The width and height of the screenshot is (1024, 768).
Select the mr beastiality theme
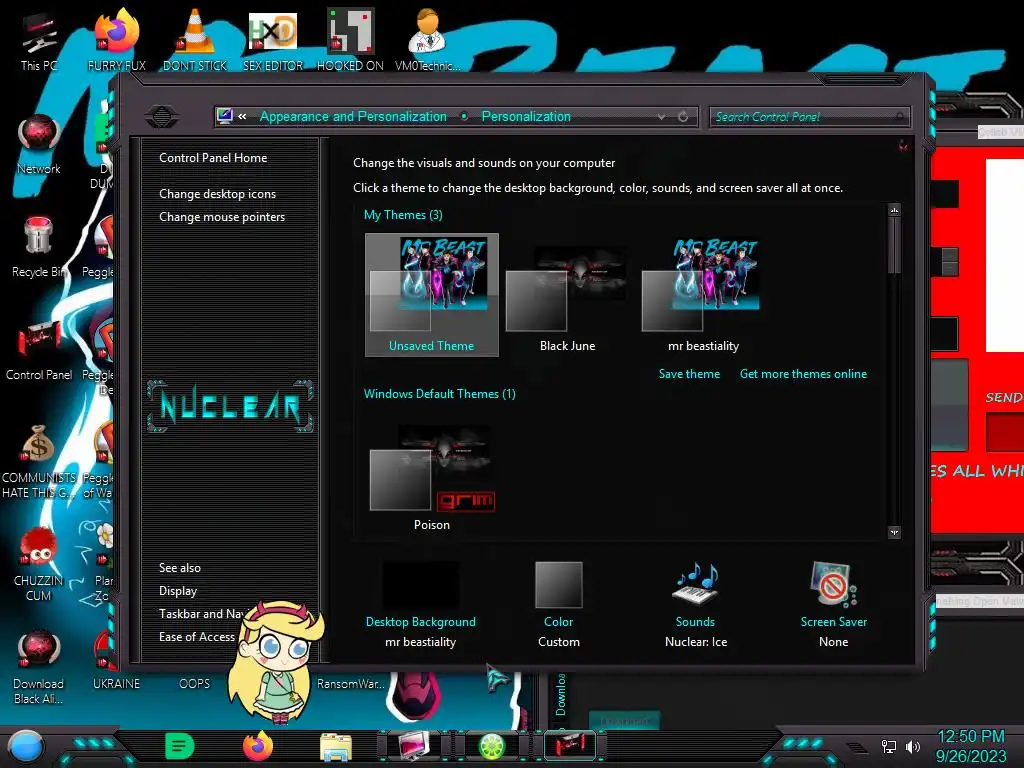pos(703,295)
